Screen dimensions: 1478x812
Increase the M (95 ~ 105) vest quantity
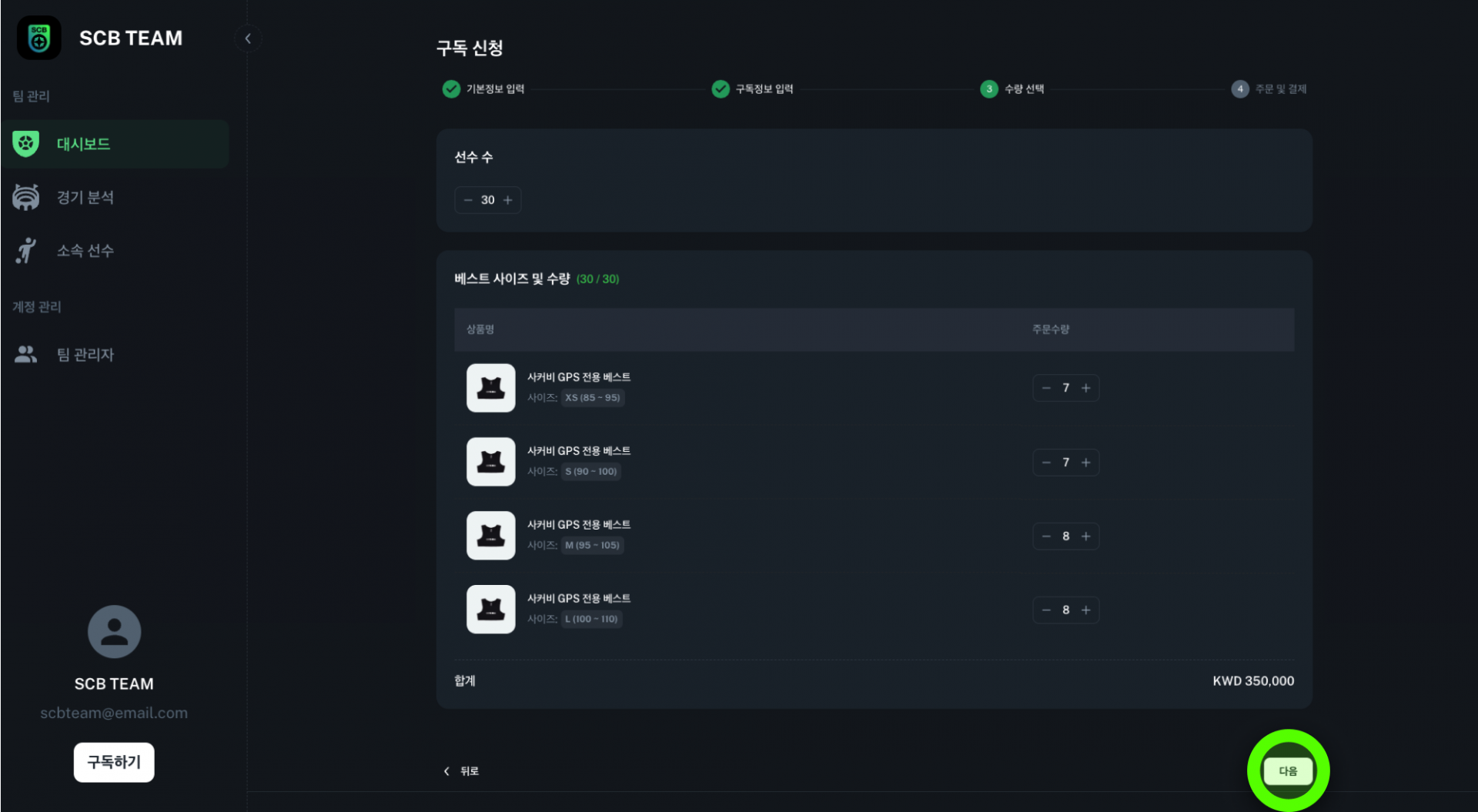click(1086, 536)
